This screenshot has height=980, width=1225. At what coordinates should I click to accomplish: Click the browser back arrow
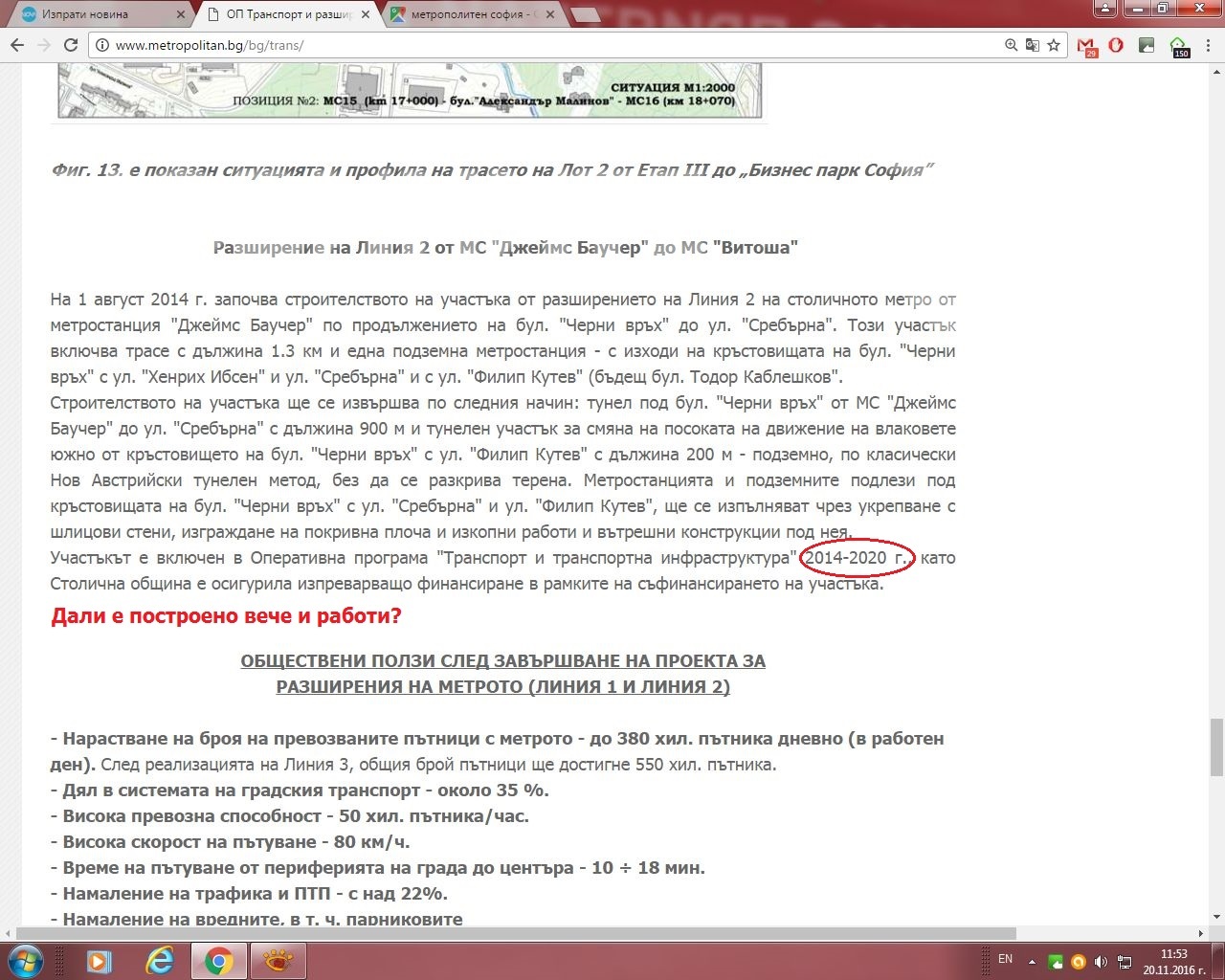pos(17,45)
